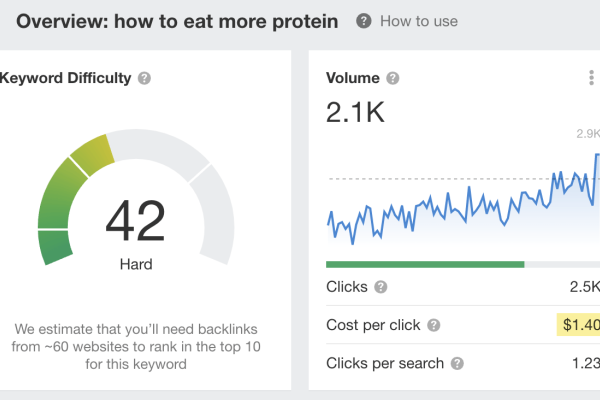
Task: Click the help icon next to Clicks
Action: 381,288
